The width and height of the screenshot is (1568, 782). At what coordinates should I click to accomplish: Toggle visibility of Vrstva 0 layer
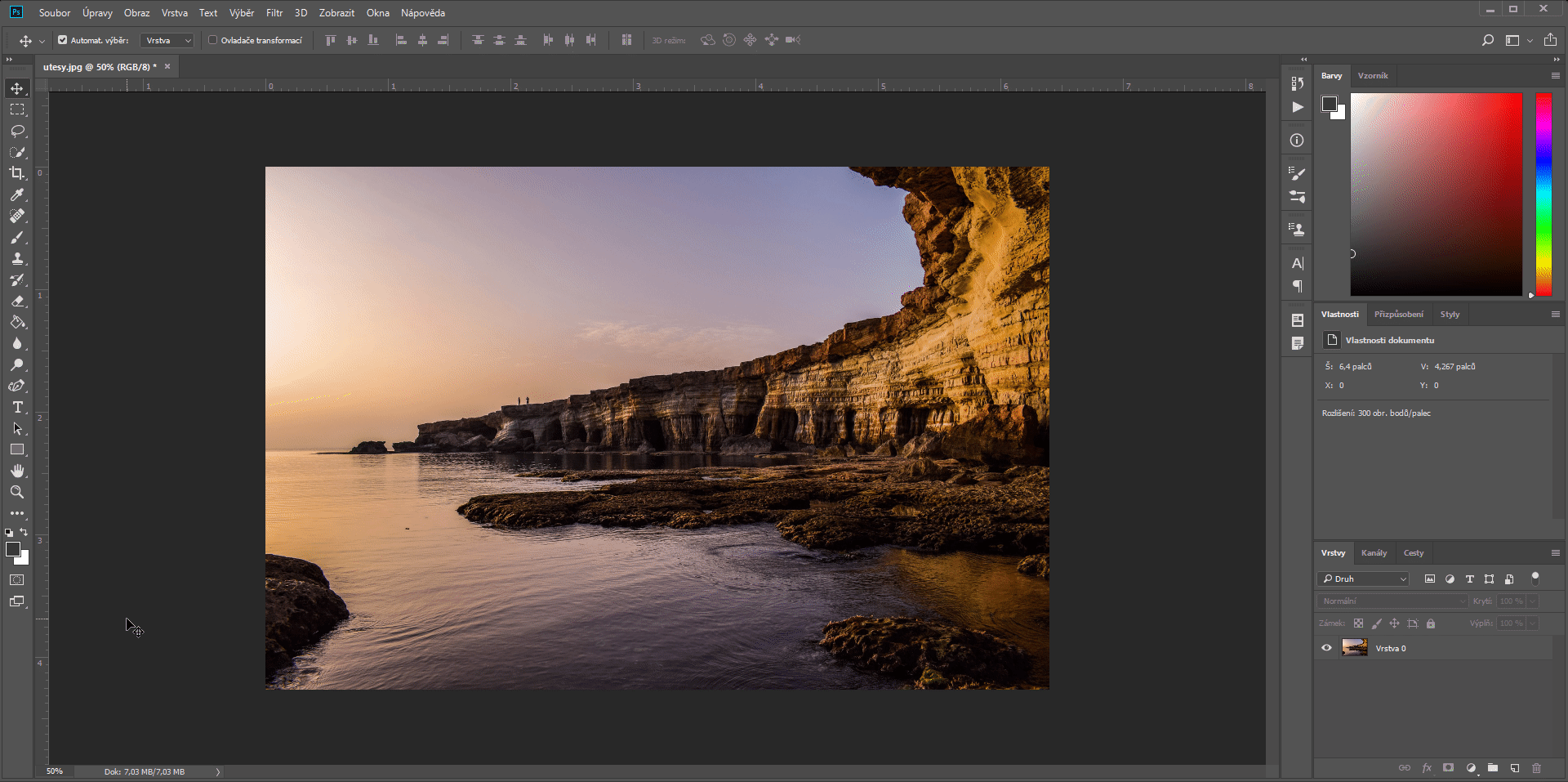click(1326, 647)
